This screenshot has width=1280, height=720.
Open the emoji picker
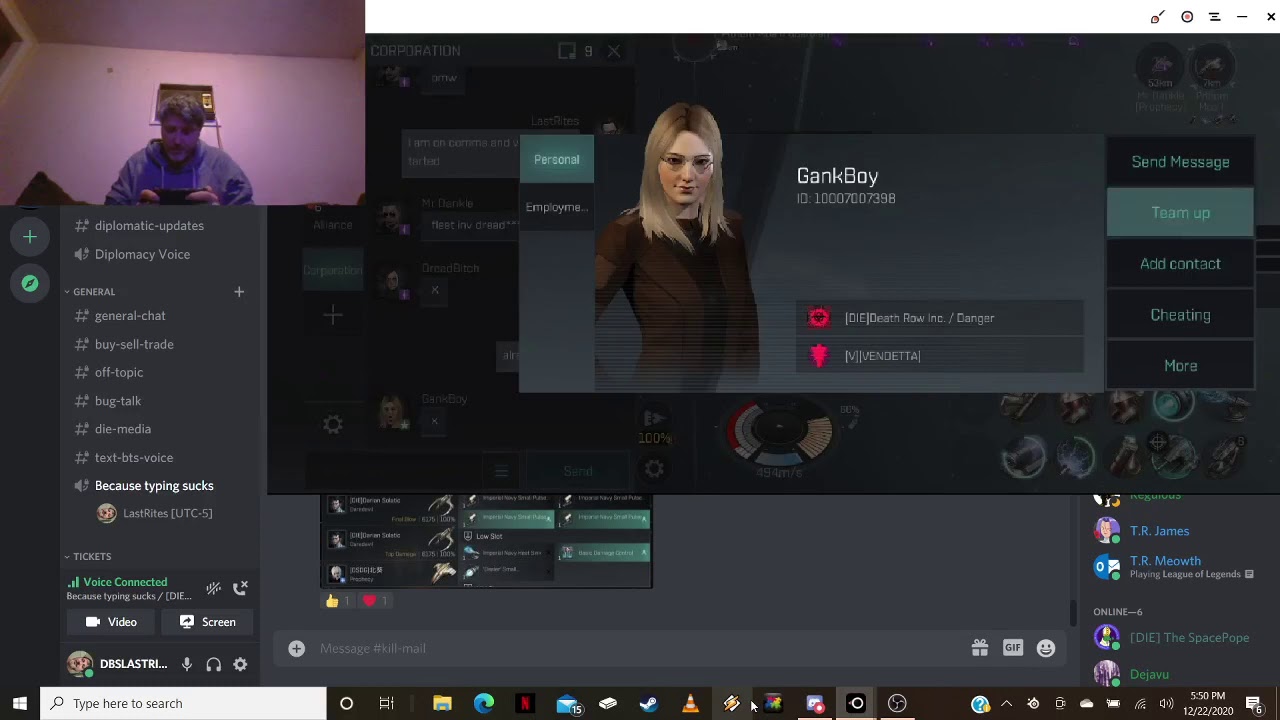point(1046,648)
